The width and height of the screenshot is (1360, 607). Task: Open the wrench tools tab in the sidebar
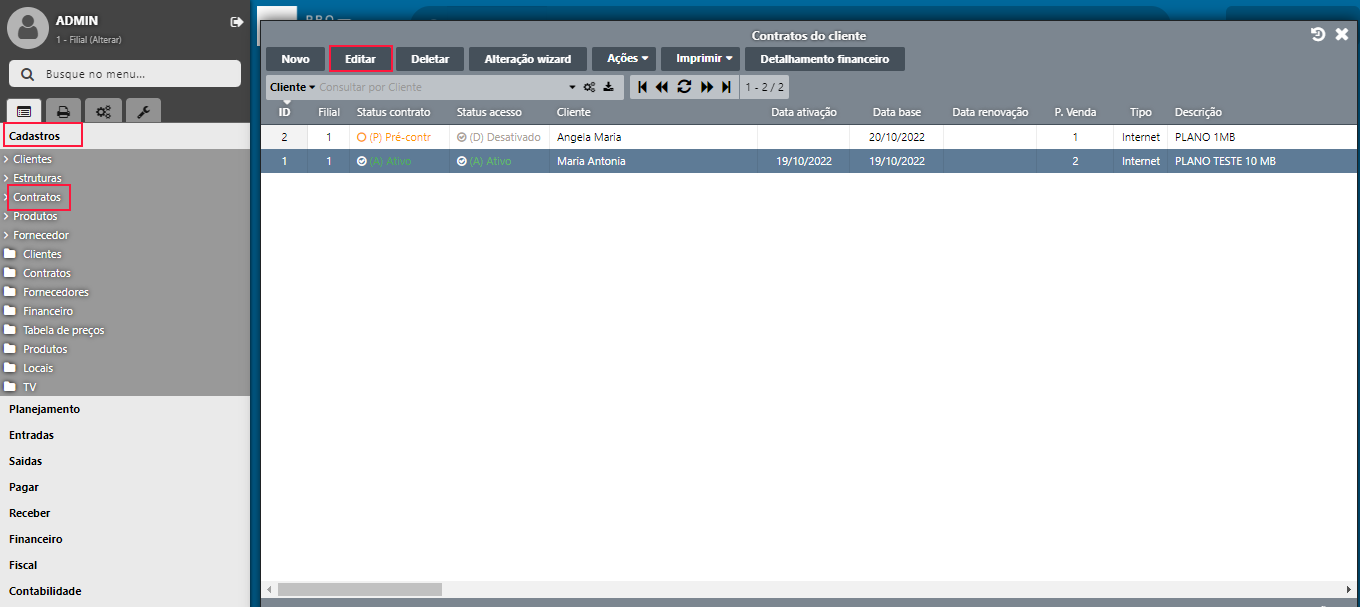142,112
